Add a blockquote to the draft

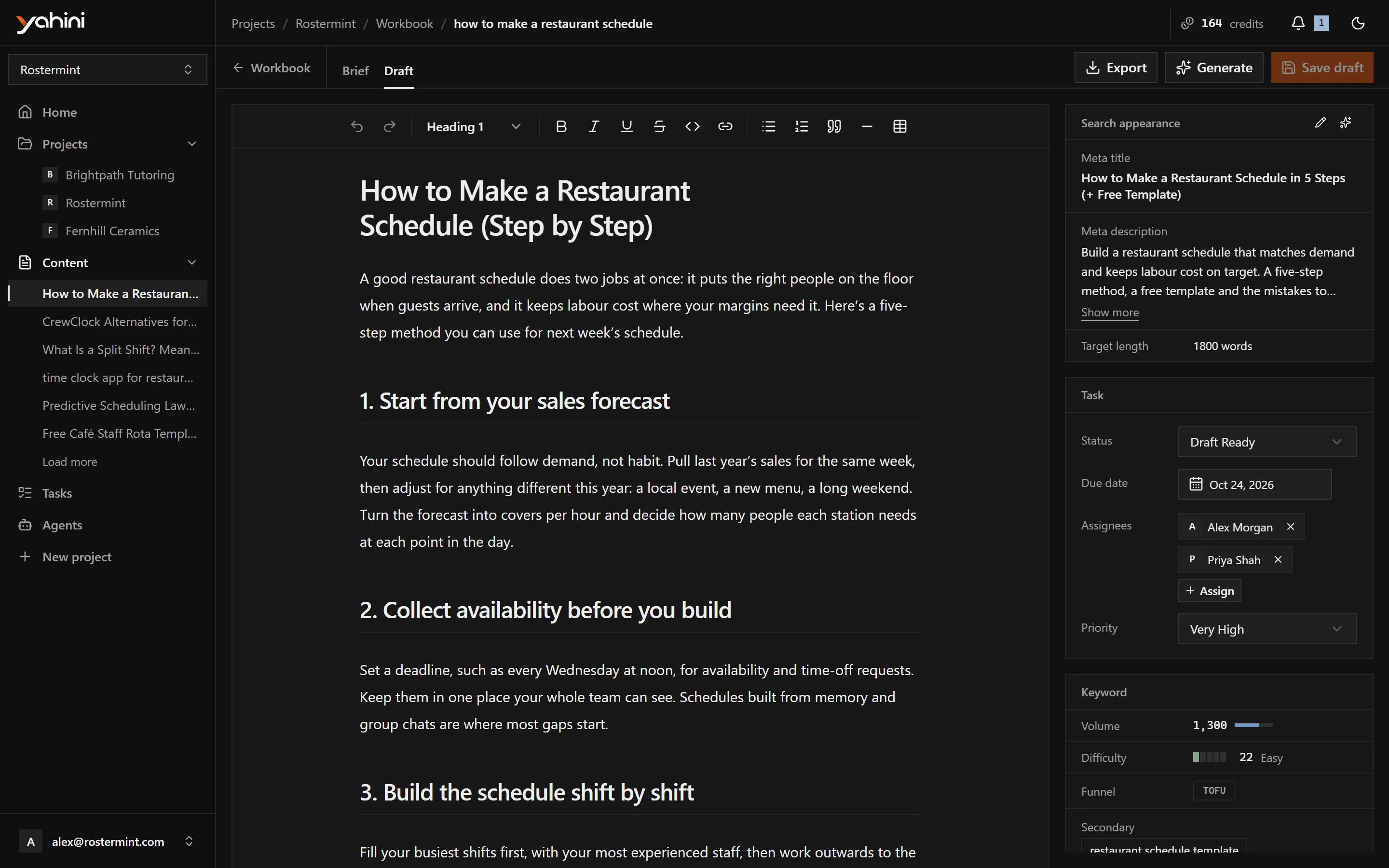(x=834, y=126)
